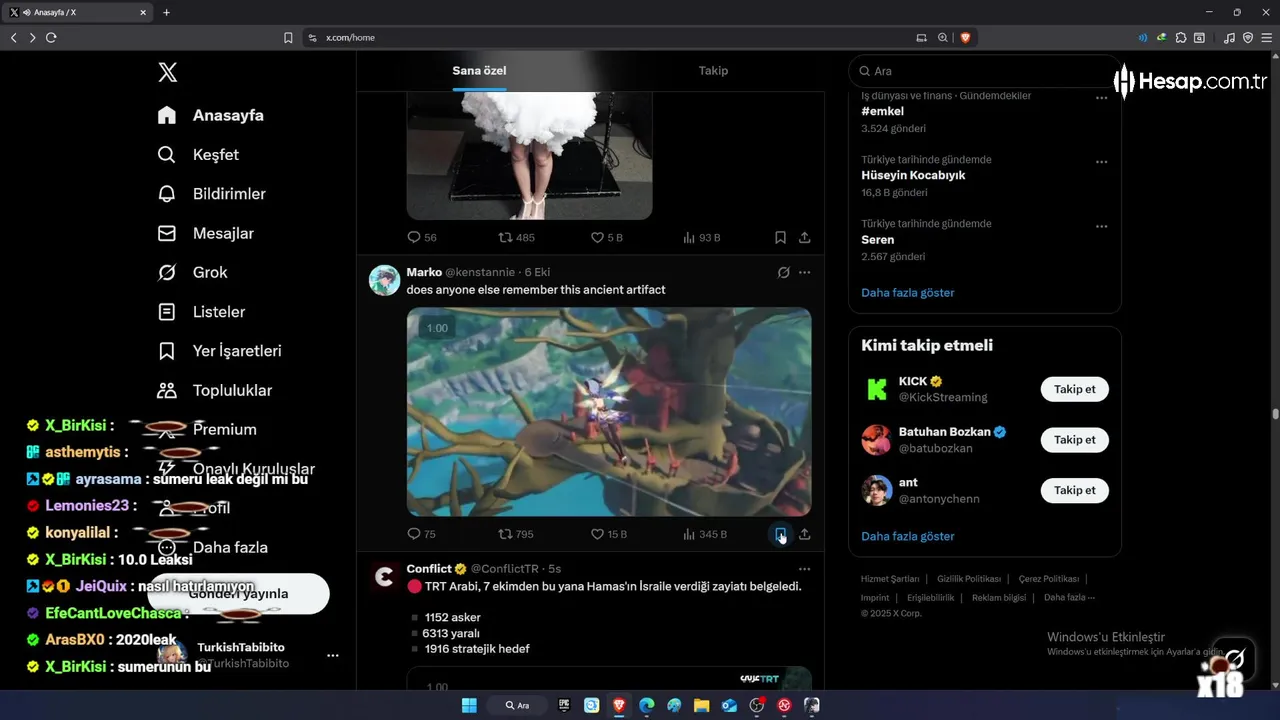Open the #emkel trending topic
1280x720 pixels.
(882, 112)
